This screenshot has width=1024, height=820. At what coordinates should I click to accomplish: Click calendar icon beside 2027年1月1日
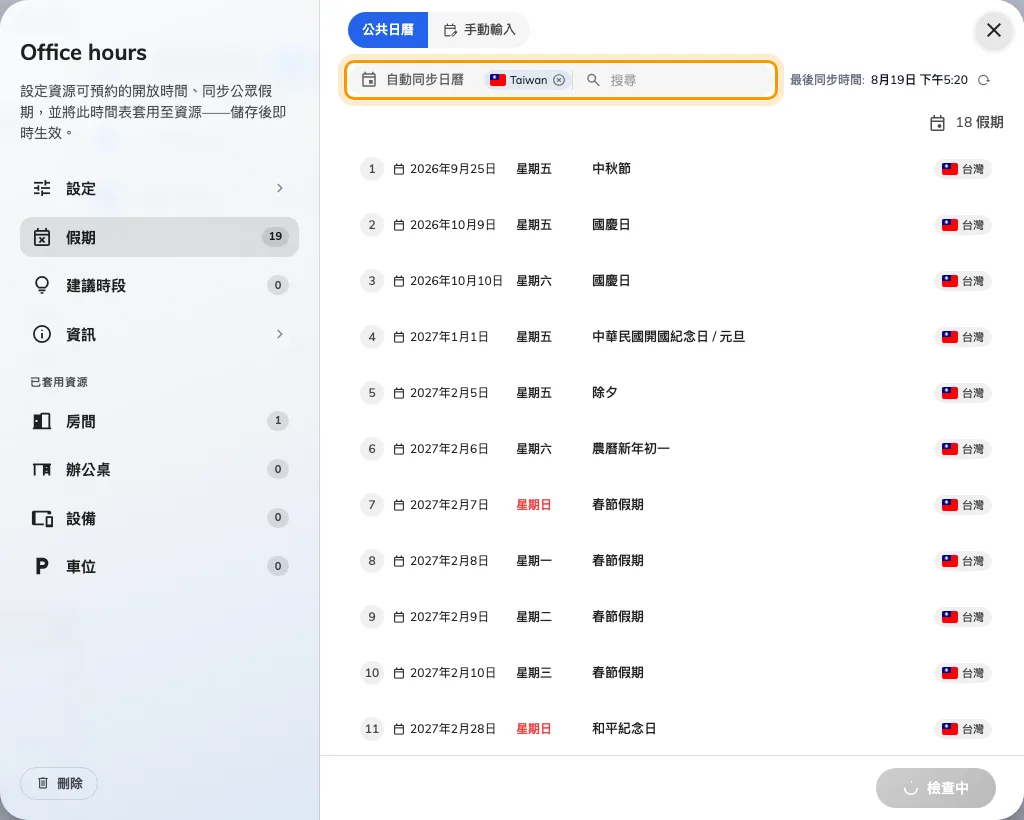398,337
